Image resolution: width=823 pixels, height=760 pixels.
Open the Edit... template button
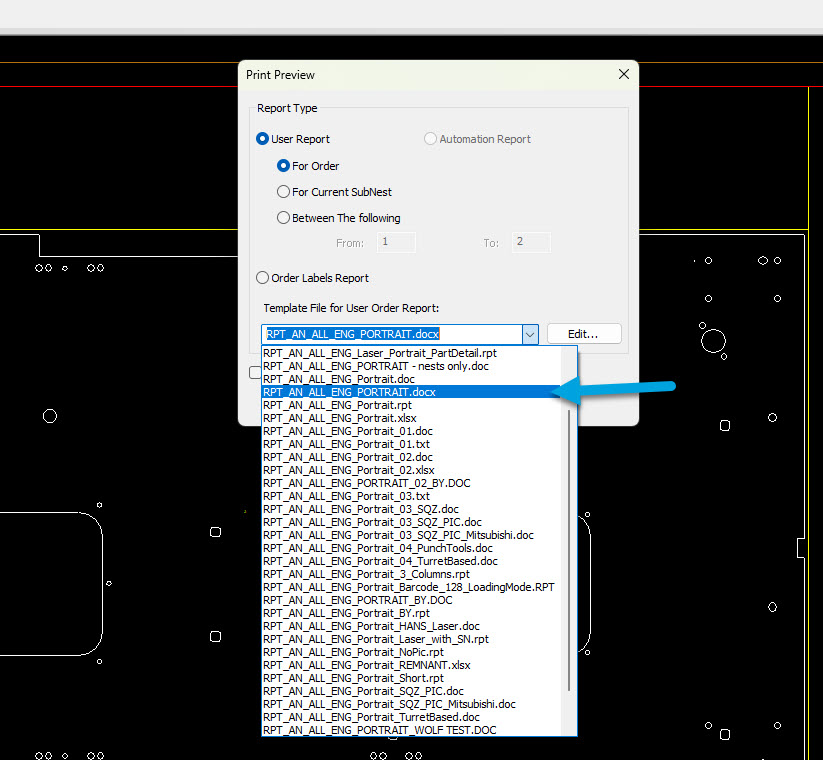pos(584,334)
